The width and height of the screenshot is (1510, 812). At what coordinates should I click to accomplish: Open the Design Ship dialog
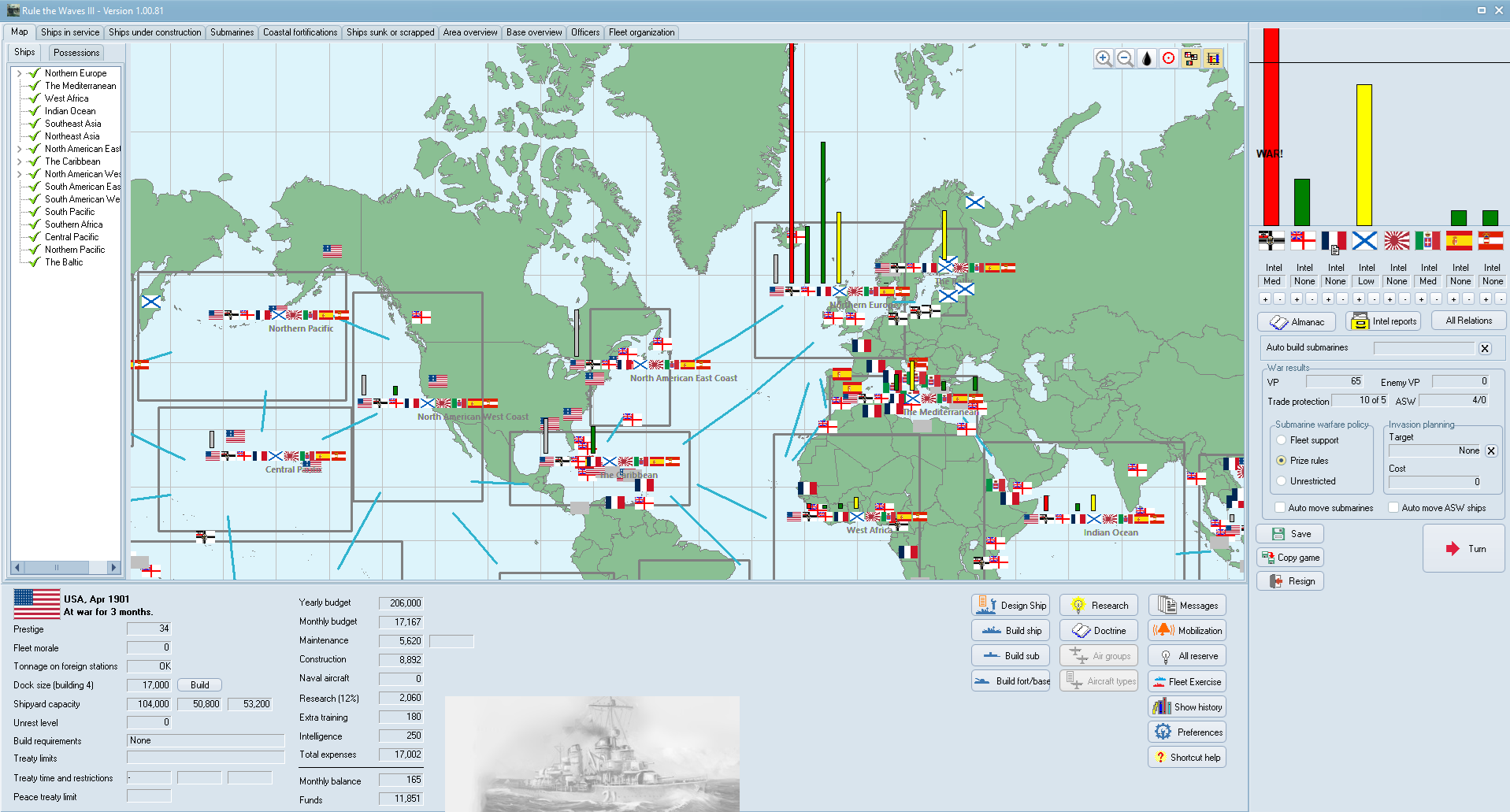point(1011,606)
